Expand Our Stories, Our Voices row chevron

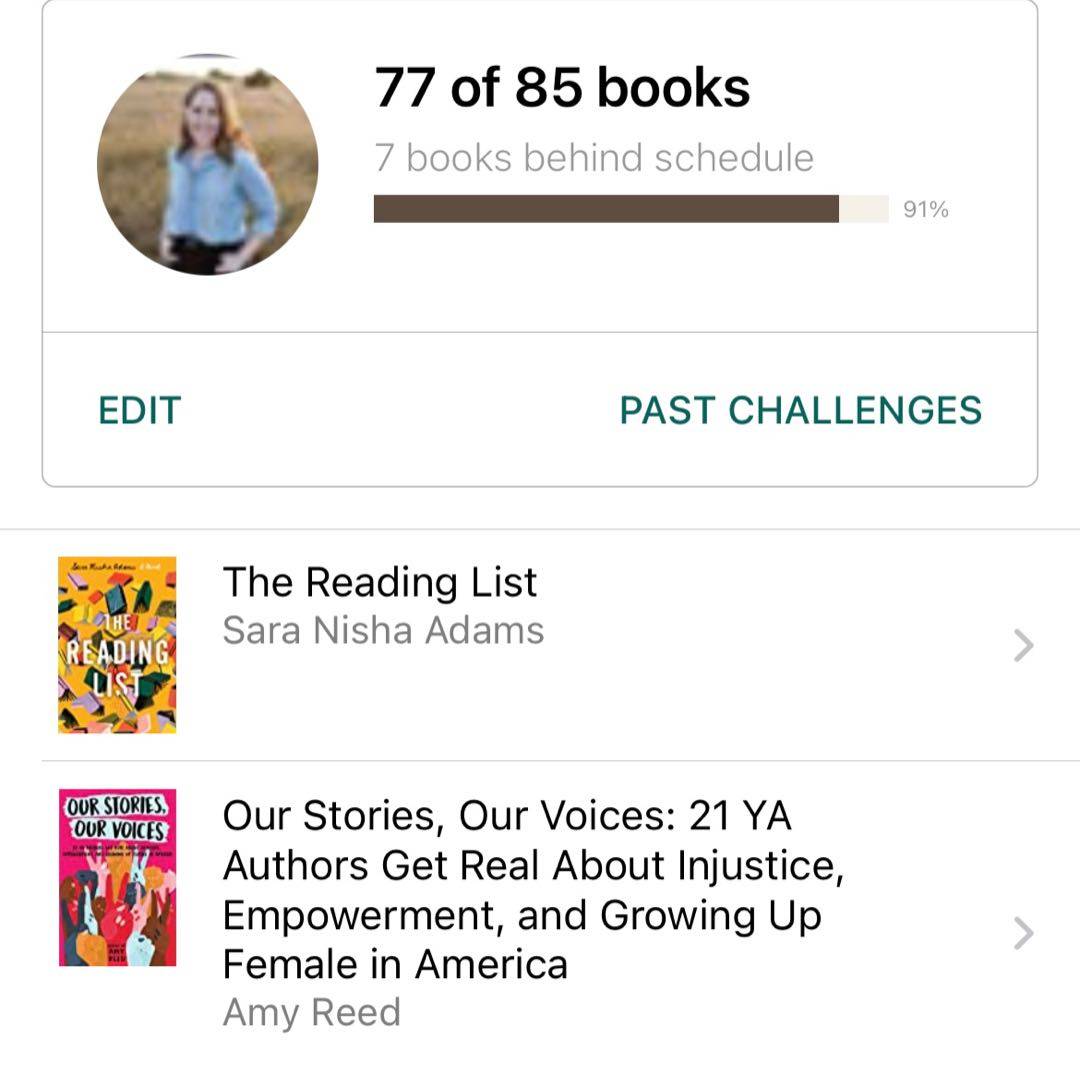[1022, 933]
